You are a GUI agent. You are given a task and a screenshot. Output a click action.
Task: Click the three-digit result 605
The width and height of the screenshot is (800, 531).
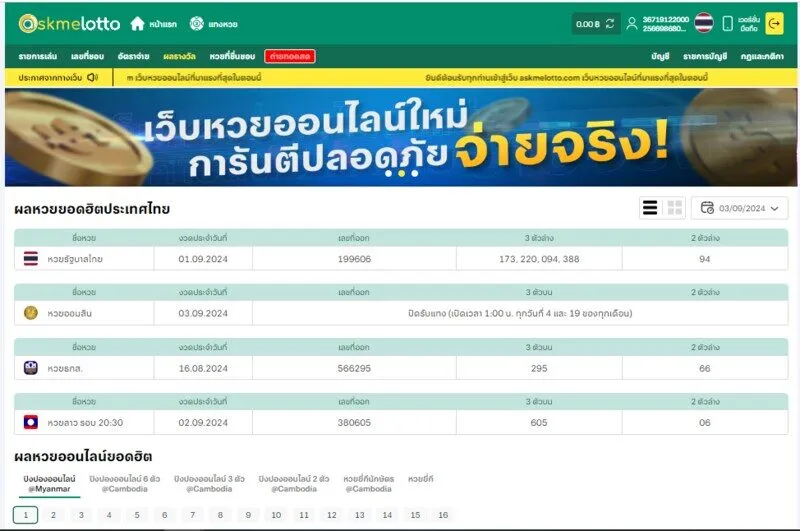tap(539, 422)
